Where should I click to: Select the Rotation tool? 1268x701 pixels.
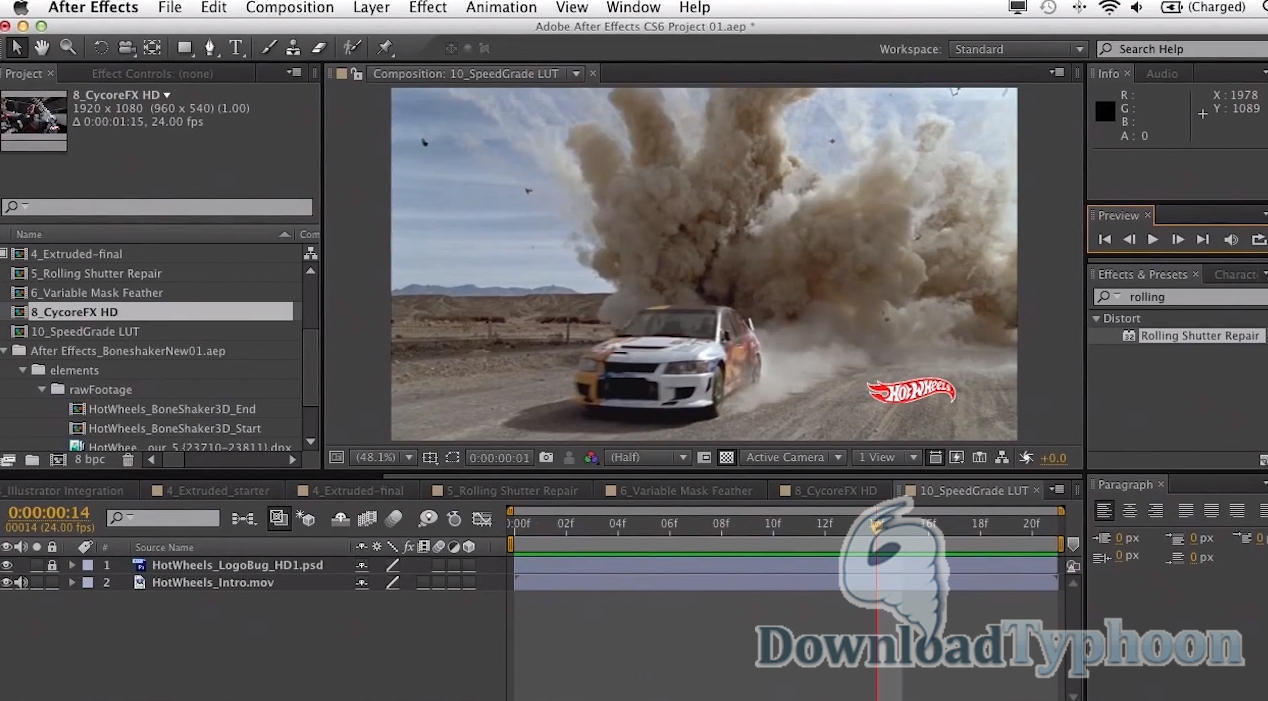click(x=101, y=47)
